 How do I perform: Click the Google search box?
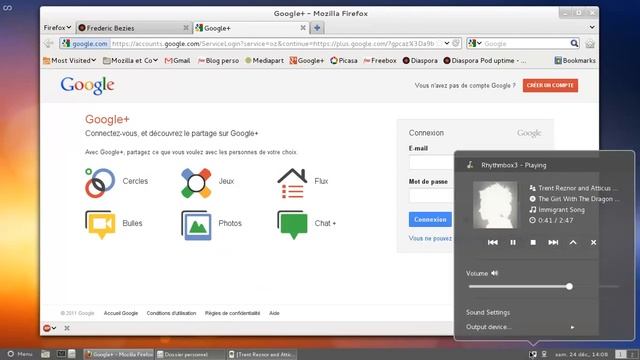tap(526, 43)
